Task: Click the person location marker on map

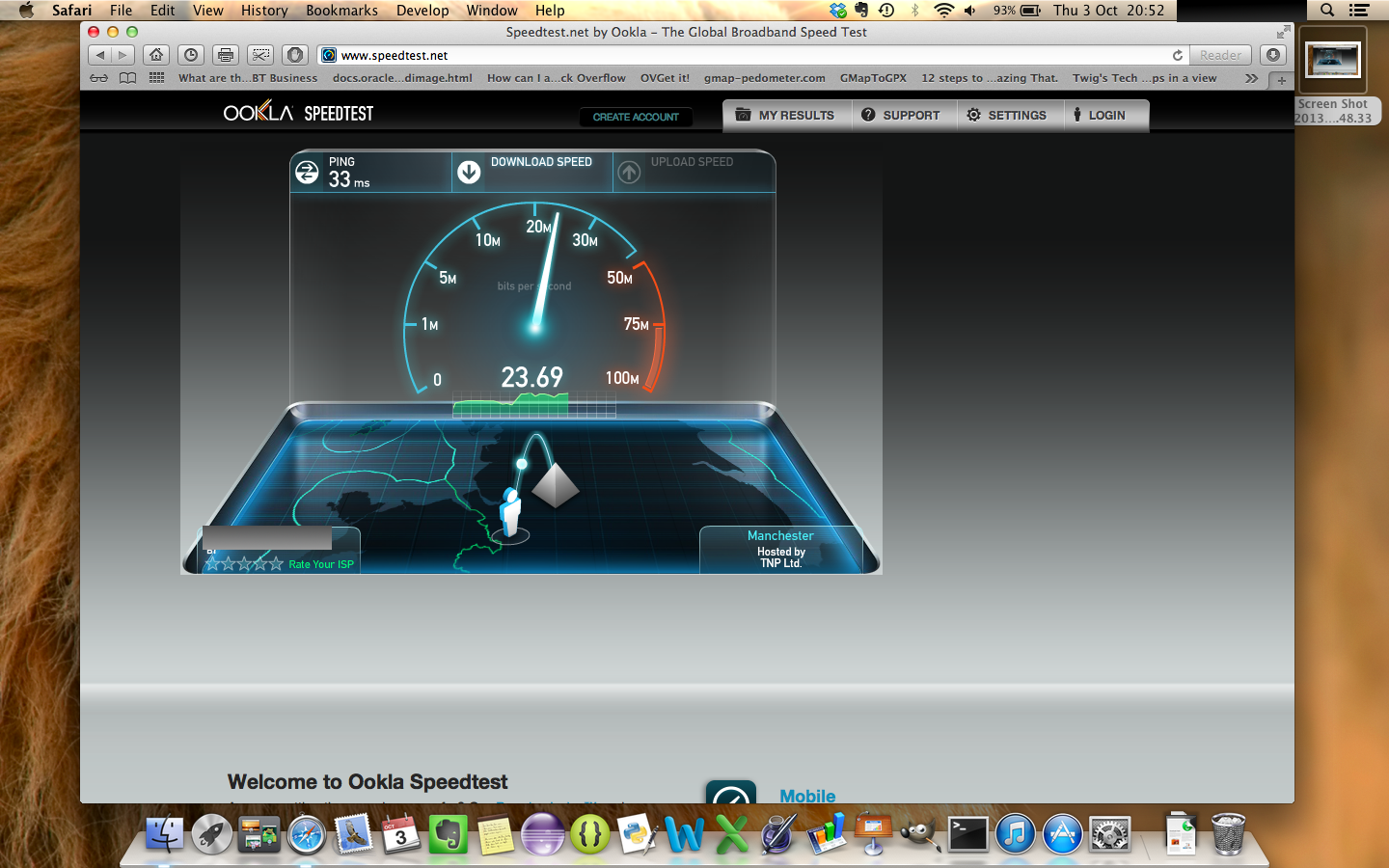Action: pyautogui.click(x=510, y=512)
